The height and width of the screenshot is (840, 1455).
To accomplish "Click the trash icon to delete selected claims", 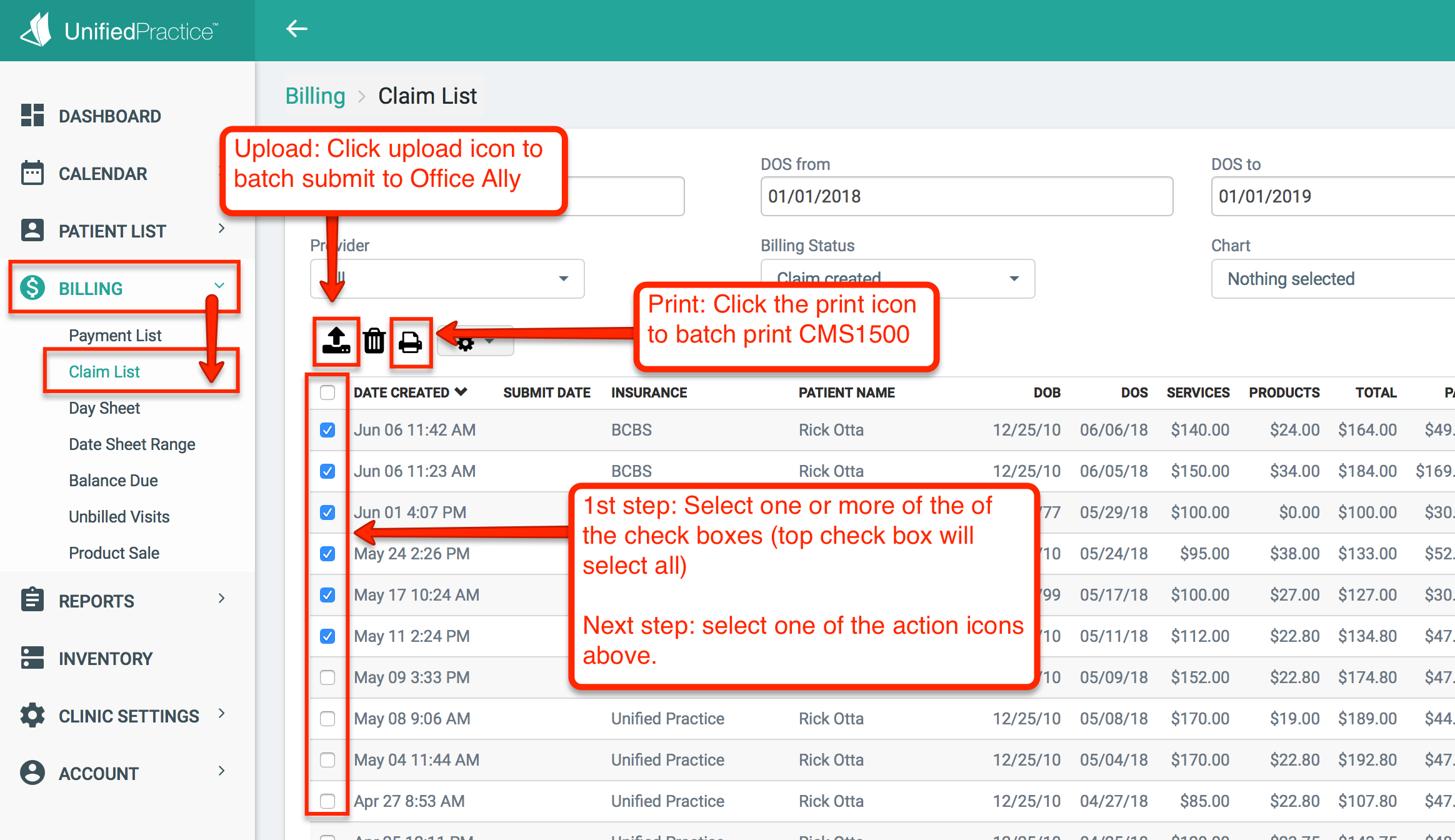I will pyautogui.click(x=374, y=341).
